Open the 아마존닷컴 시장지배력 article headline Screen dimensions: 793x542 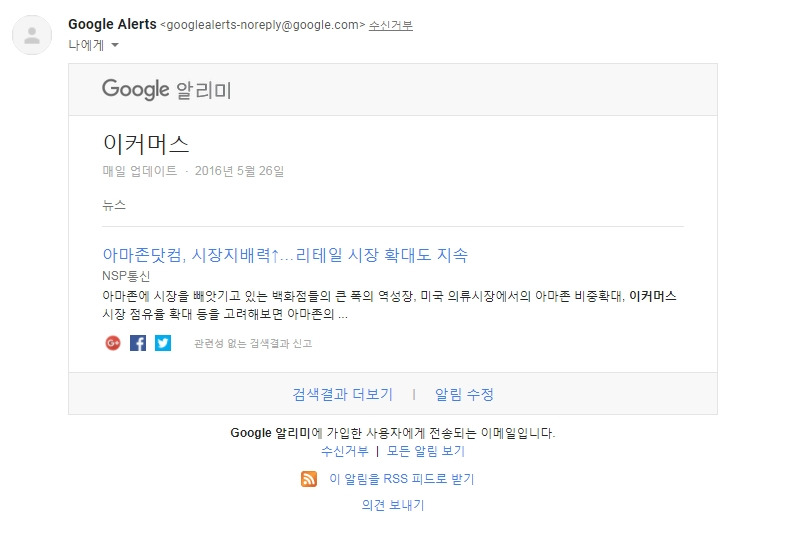click(285, 255)
